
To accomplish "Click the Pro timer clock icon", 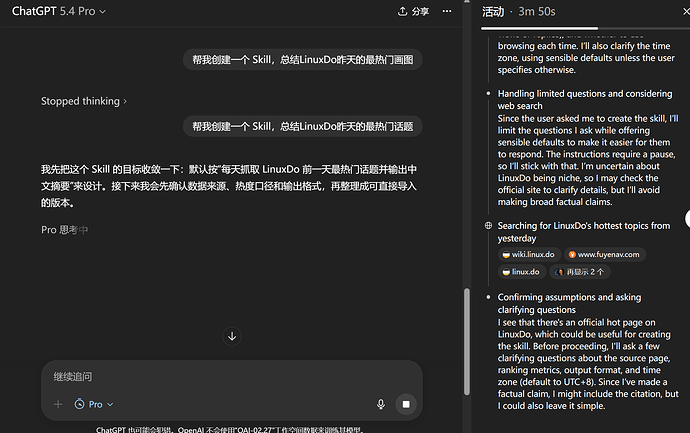I will pyautogui.click(x=79, y=404).
